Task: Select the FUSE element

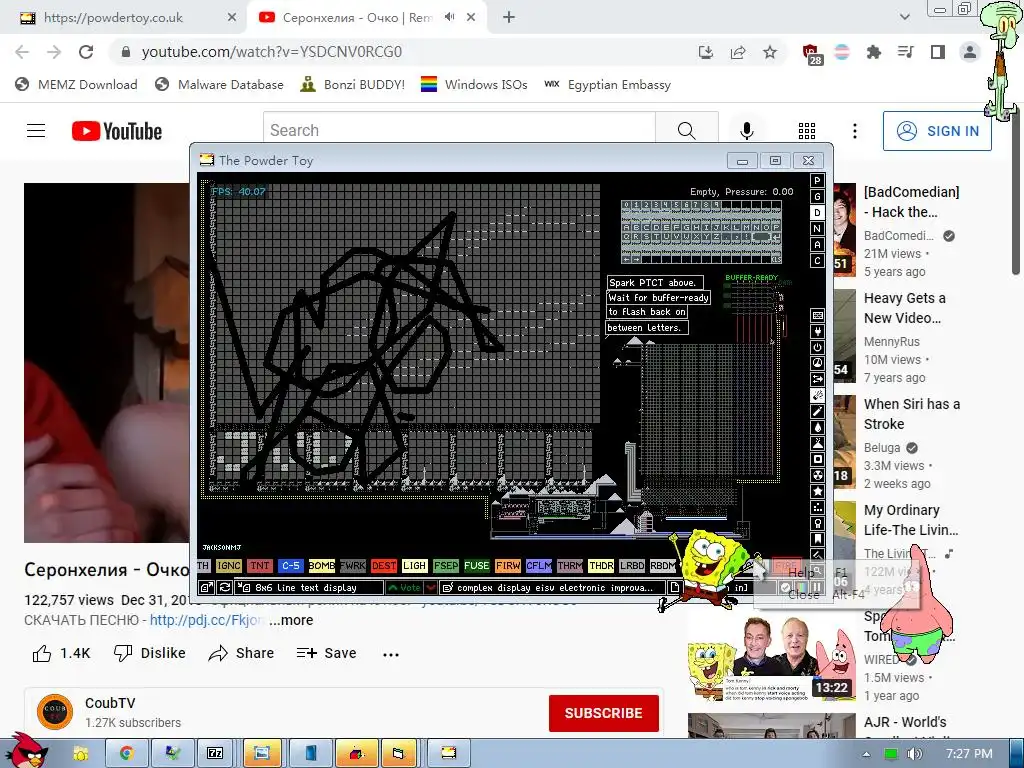Action: [476, 566]
